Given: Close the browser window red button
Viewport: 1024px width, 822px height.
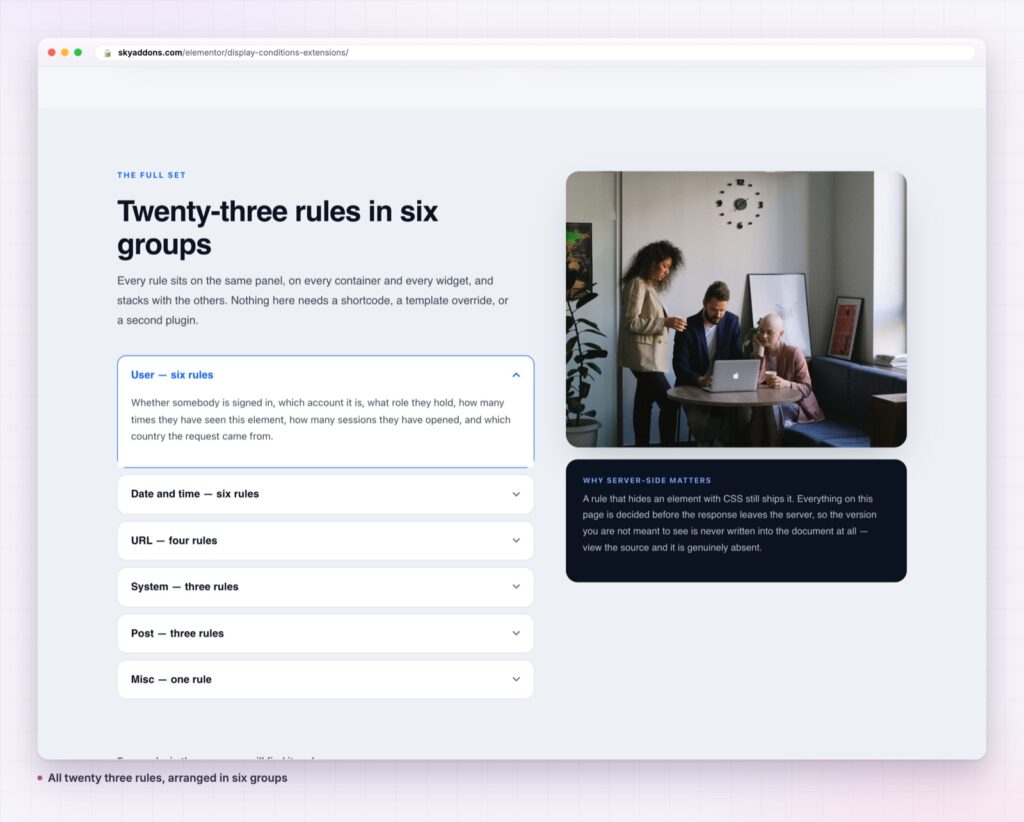Looking at the screenshot, I should [52, 52].
